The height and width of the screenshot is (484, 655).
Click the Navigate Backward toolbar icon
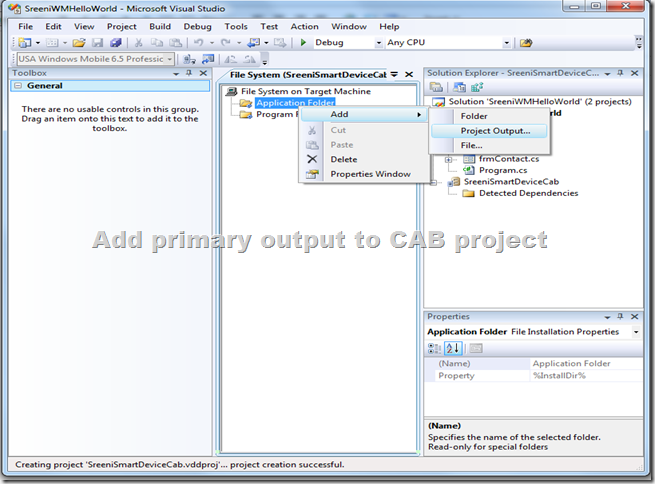(254, 43)
